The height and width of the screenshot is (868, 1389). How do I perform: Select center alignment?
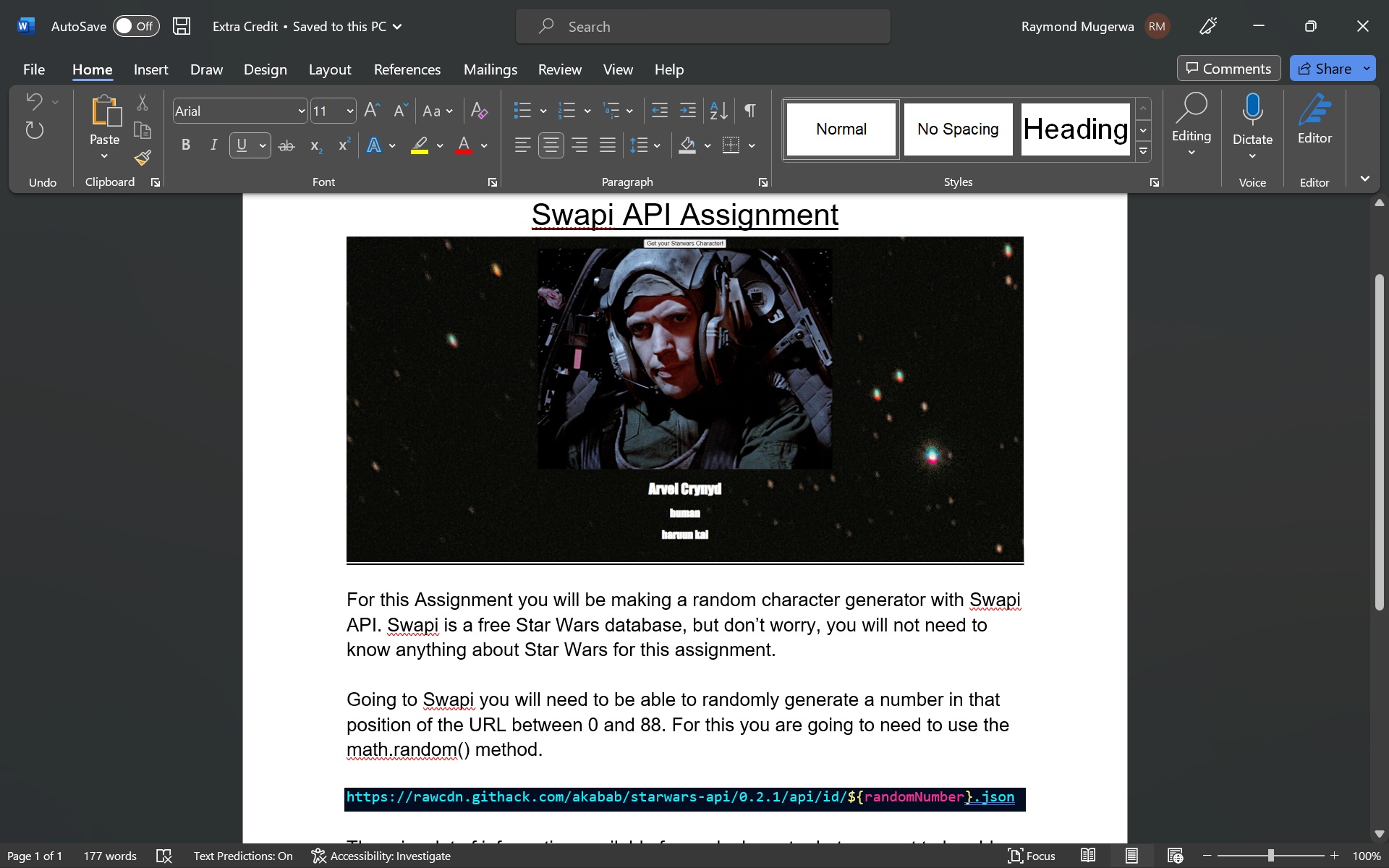click(x=551, y=145)
